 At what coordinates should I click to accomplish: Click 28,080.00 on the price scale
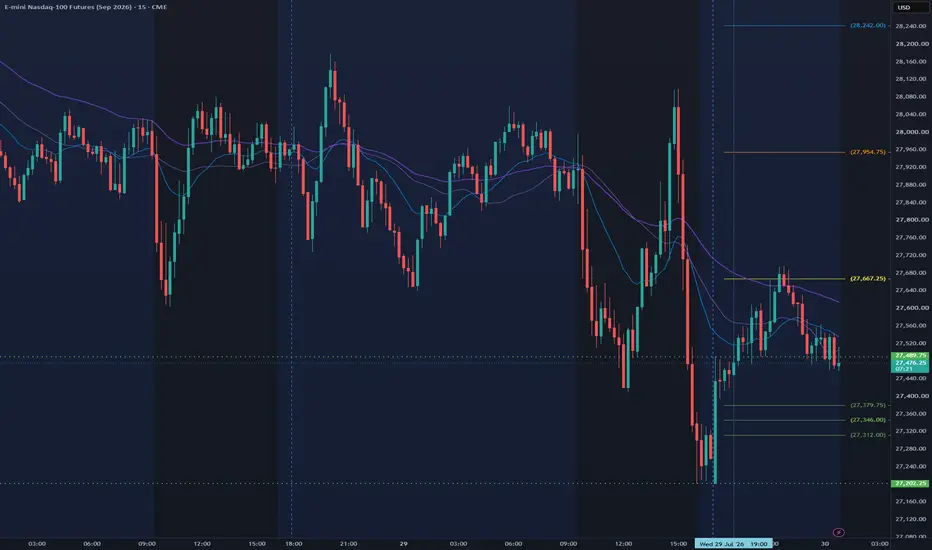(911, 96)
